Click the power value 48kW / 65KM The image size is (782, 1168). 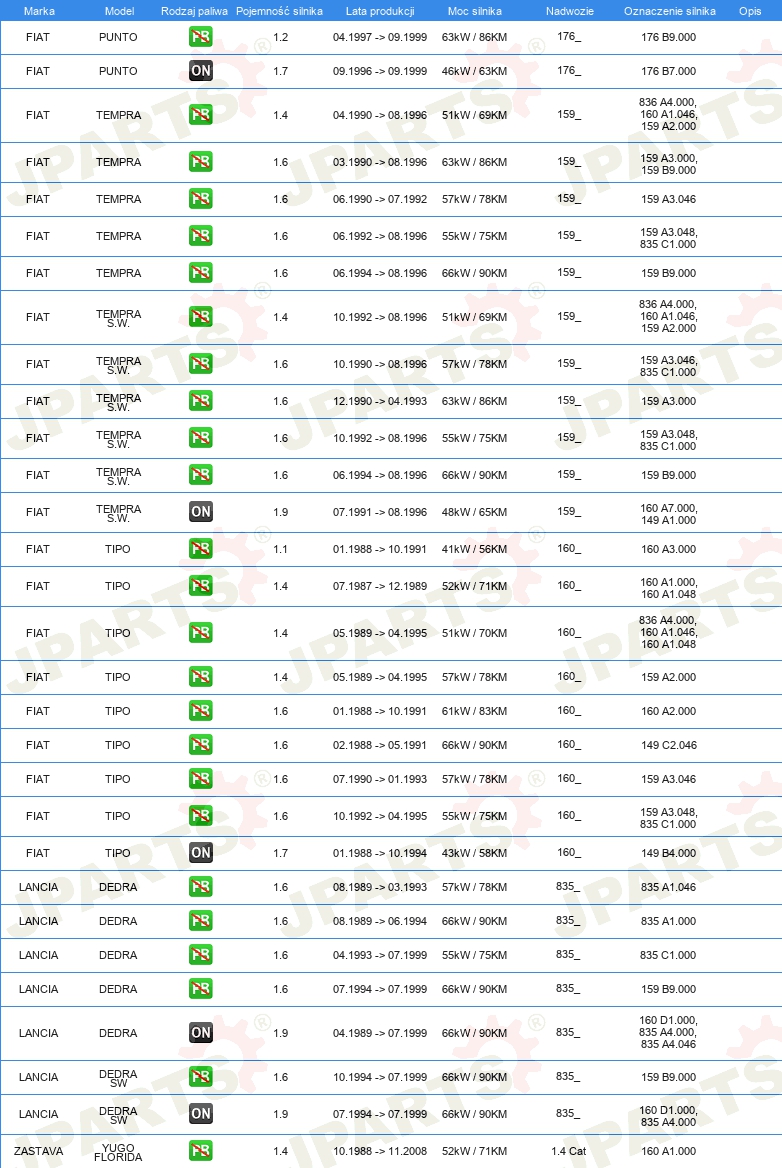(474, 512)
